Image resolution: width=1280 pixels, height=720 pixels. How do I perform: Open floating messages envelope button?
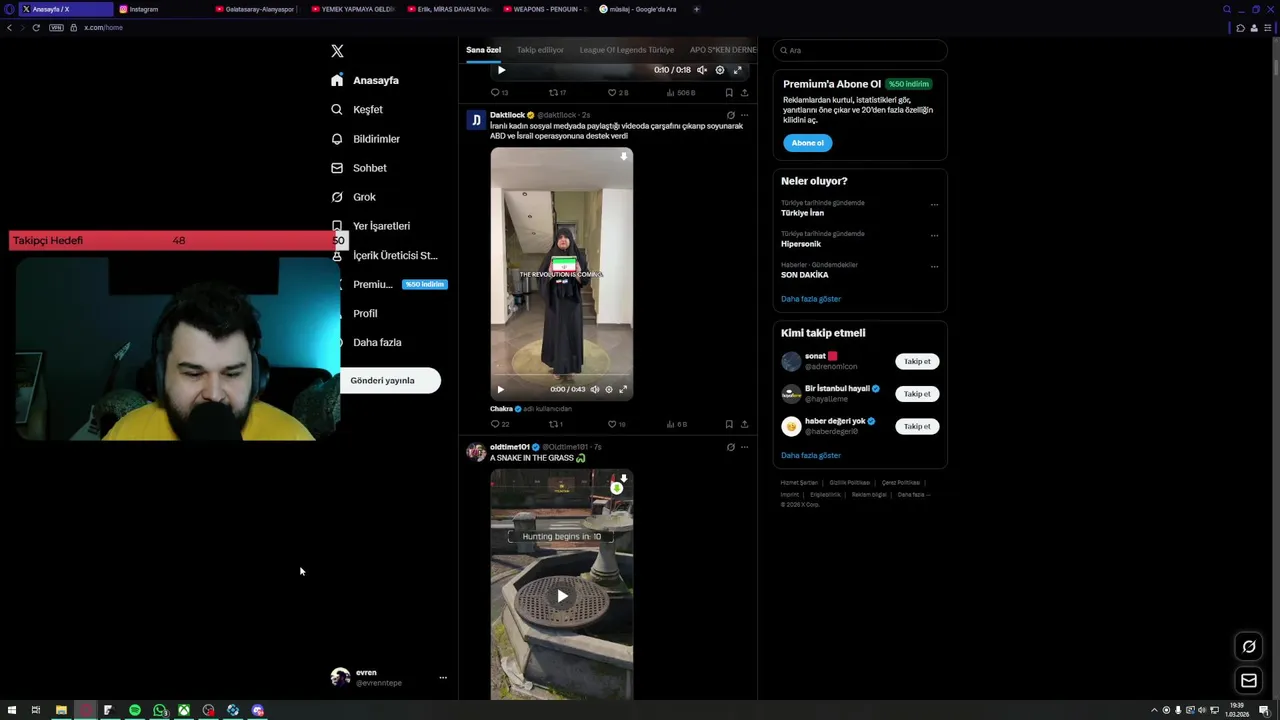pyautogui.click(x=1249, y=681)
